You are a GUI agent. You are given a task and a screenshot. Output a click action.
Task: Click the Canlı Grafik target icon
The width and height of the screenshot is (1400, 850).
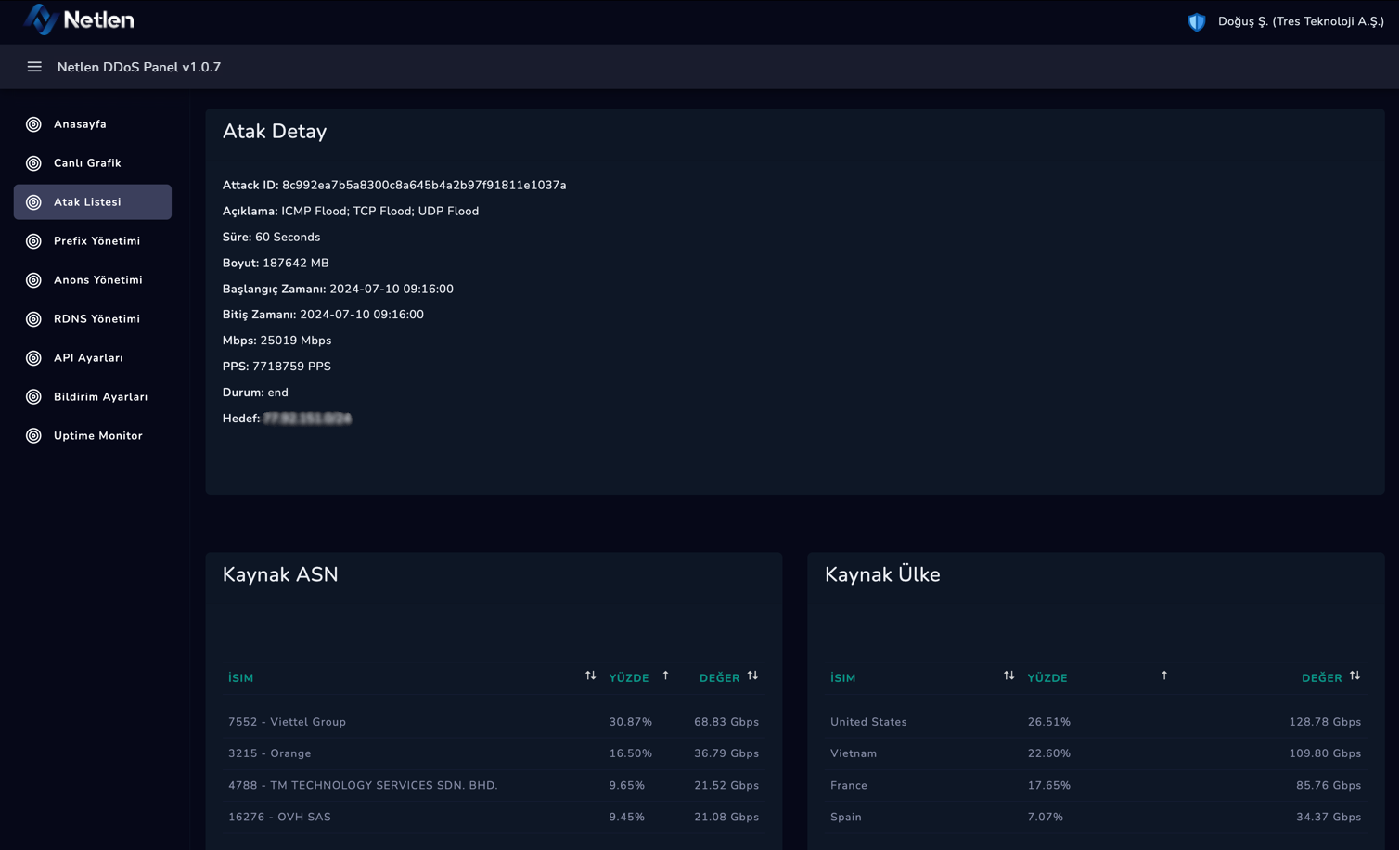[x=33, y=163]
